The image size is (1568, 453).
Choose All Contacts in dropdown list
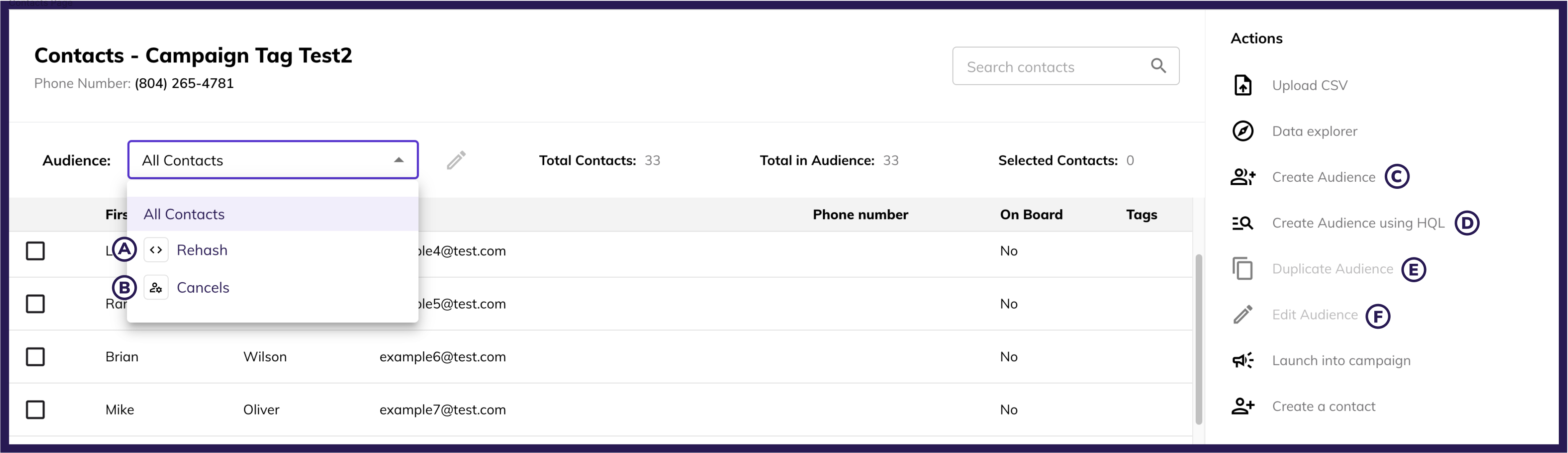pos(184,214)
